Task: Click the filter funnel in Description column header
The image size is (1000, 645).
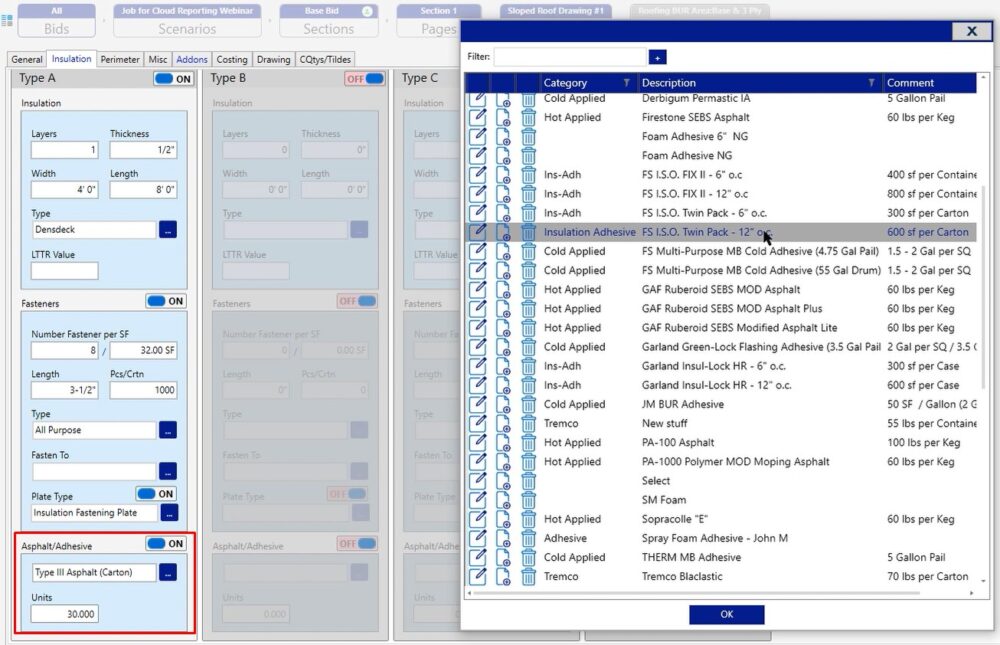Action: [872, 83]
